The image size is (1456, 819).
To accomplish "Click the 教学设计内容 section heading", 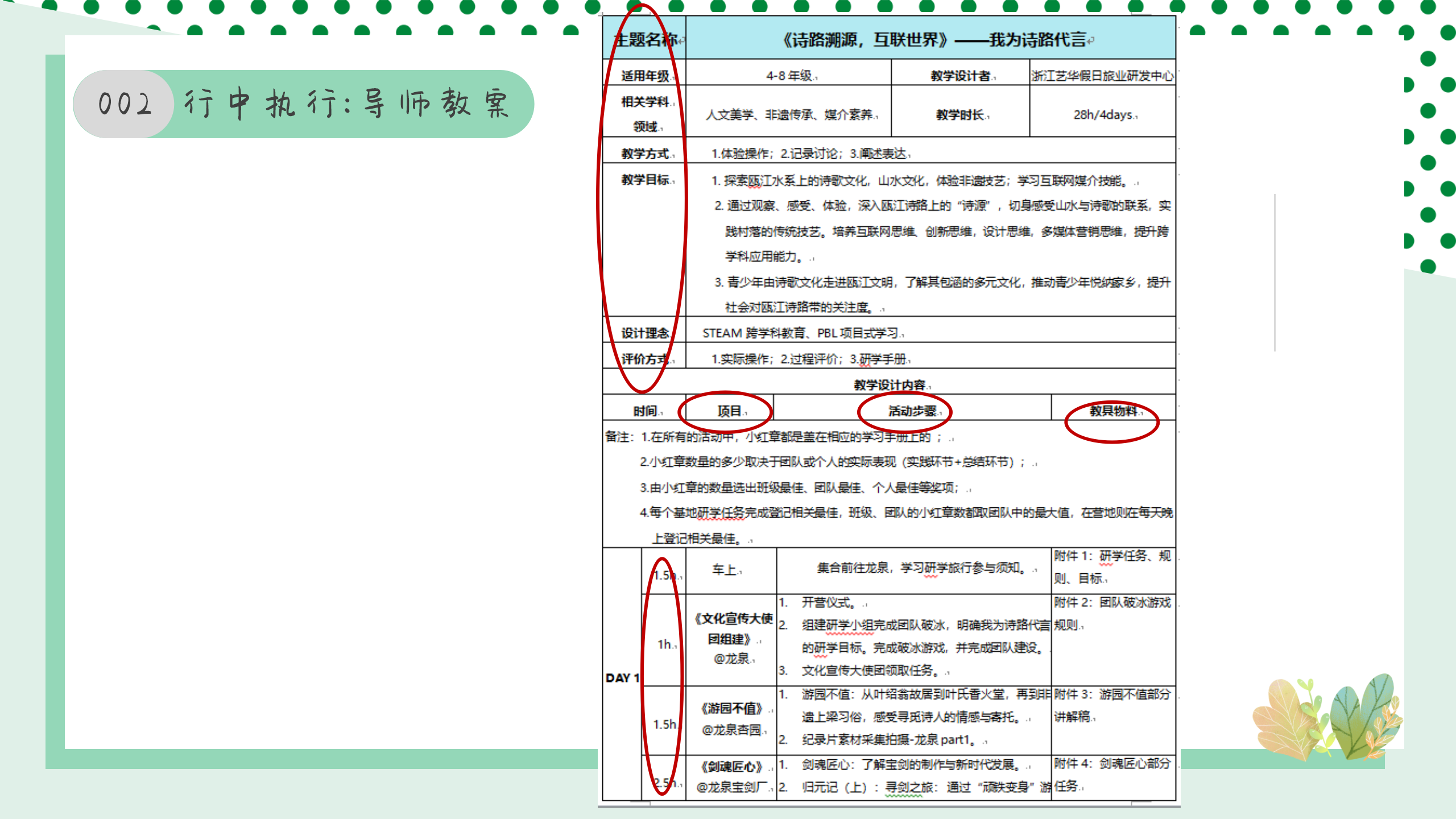I will (890, 385).
